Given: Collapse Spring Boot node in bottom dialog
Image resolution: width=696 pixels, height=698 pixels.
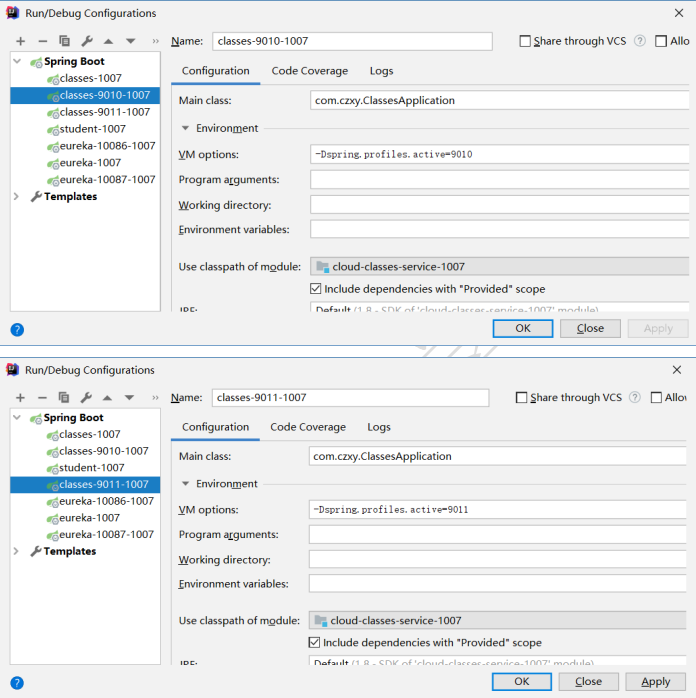Looking at the screenshot, I should tap(17, 417).
